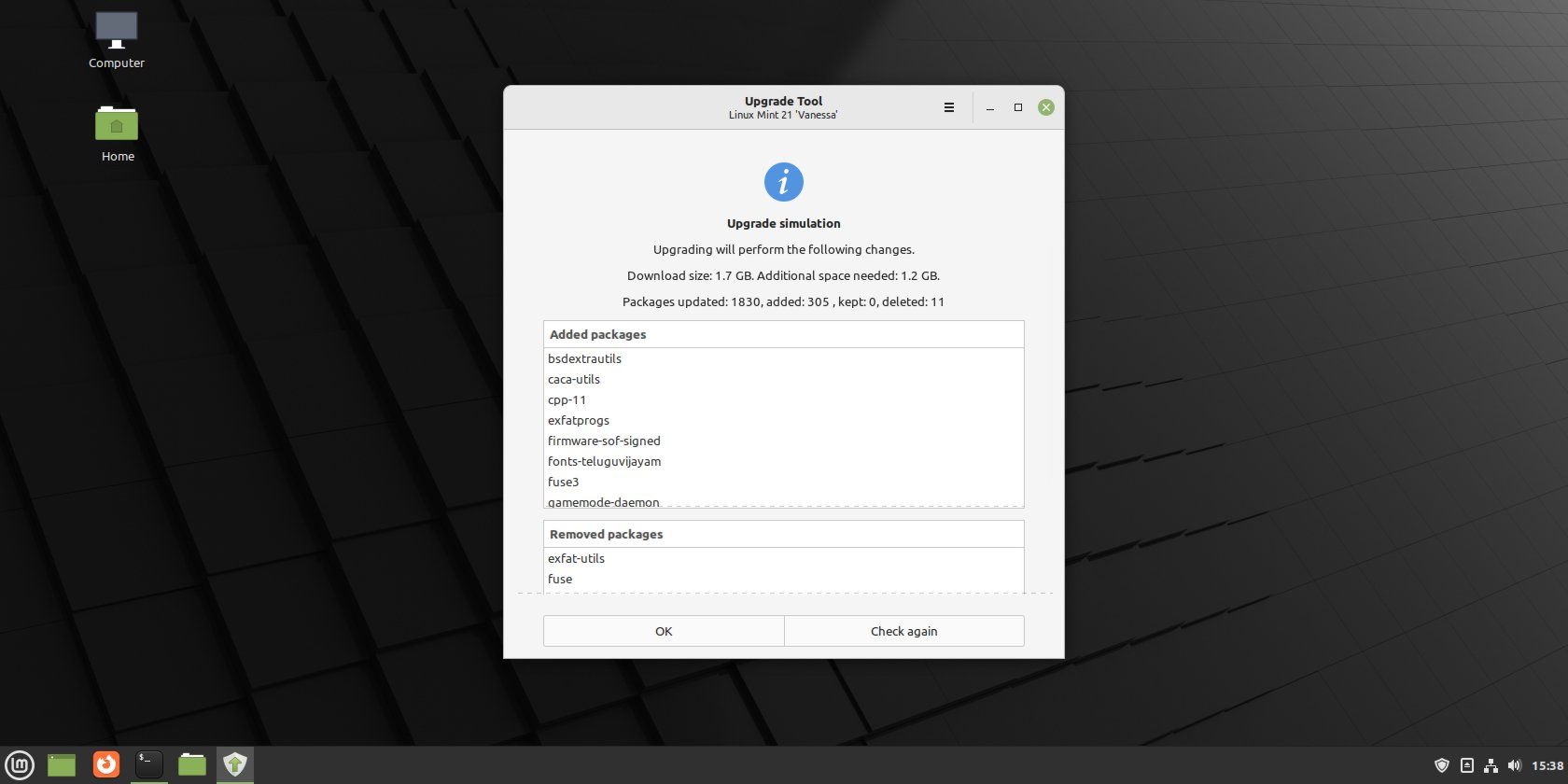The height and width of the screenshot is (784, 1568).
Task: Launch Firefox from the panel
Action: tap(106, 765)
